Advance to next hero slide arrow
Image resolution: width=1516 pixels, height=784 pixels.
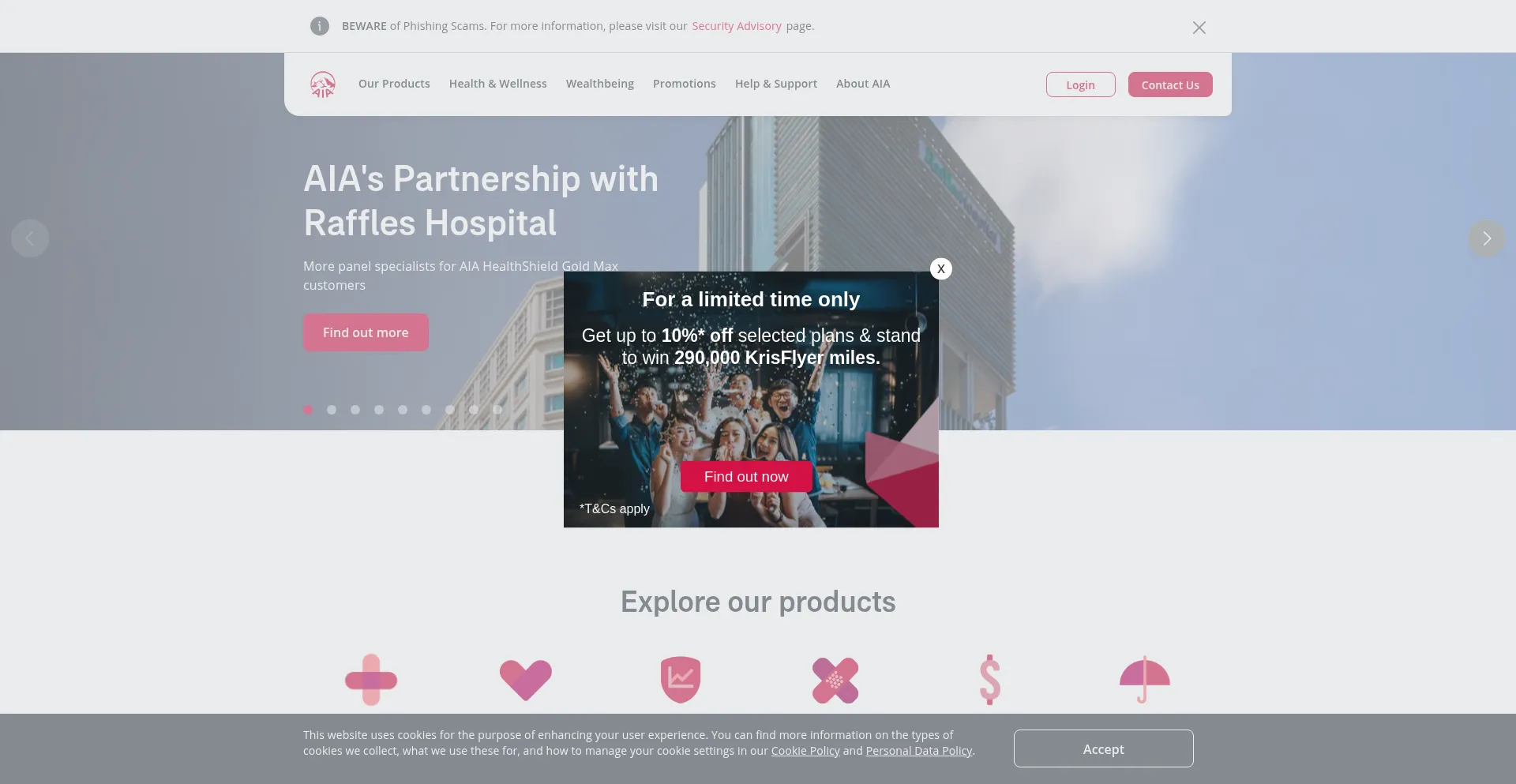click(1487, 238)
